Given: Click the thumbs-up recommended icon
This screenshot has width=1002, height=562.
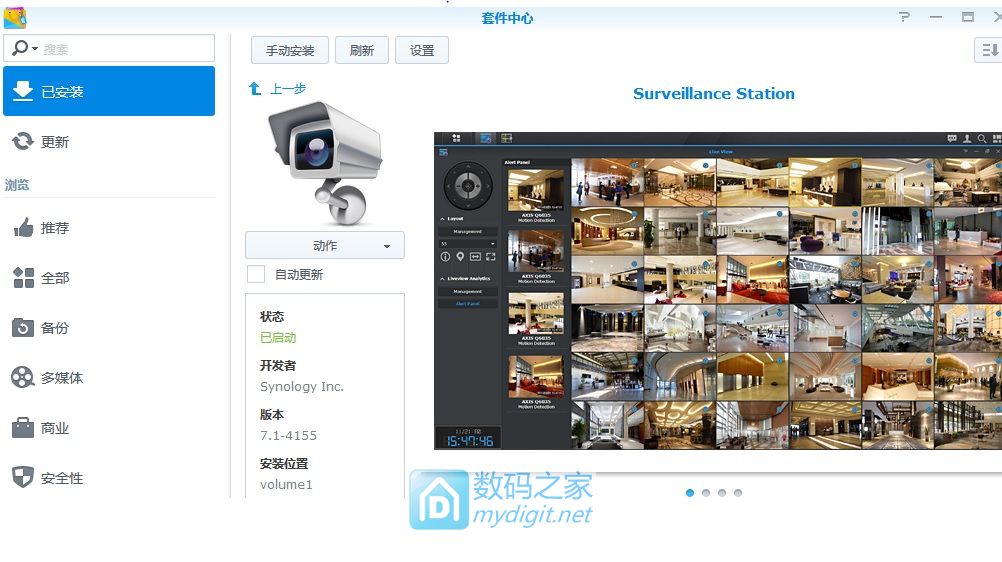Looking at the screenshot, I should coord(23,228).
